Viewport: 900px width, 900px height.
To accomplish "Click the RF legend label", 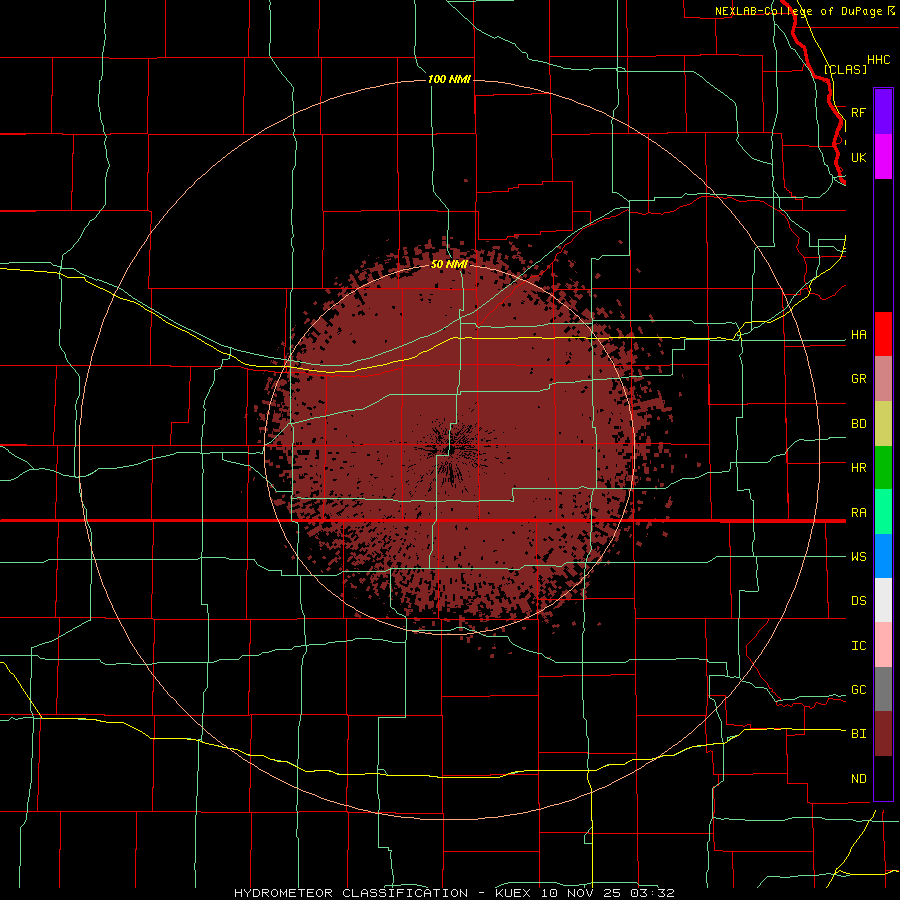I will (858, 112).
